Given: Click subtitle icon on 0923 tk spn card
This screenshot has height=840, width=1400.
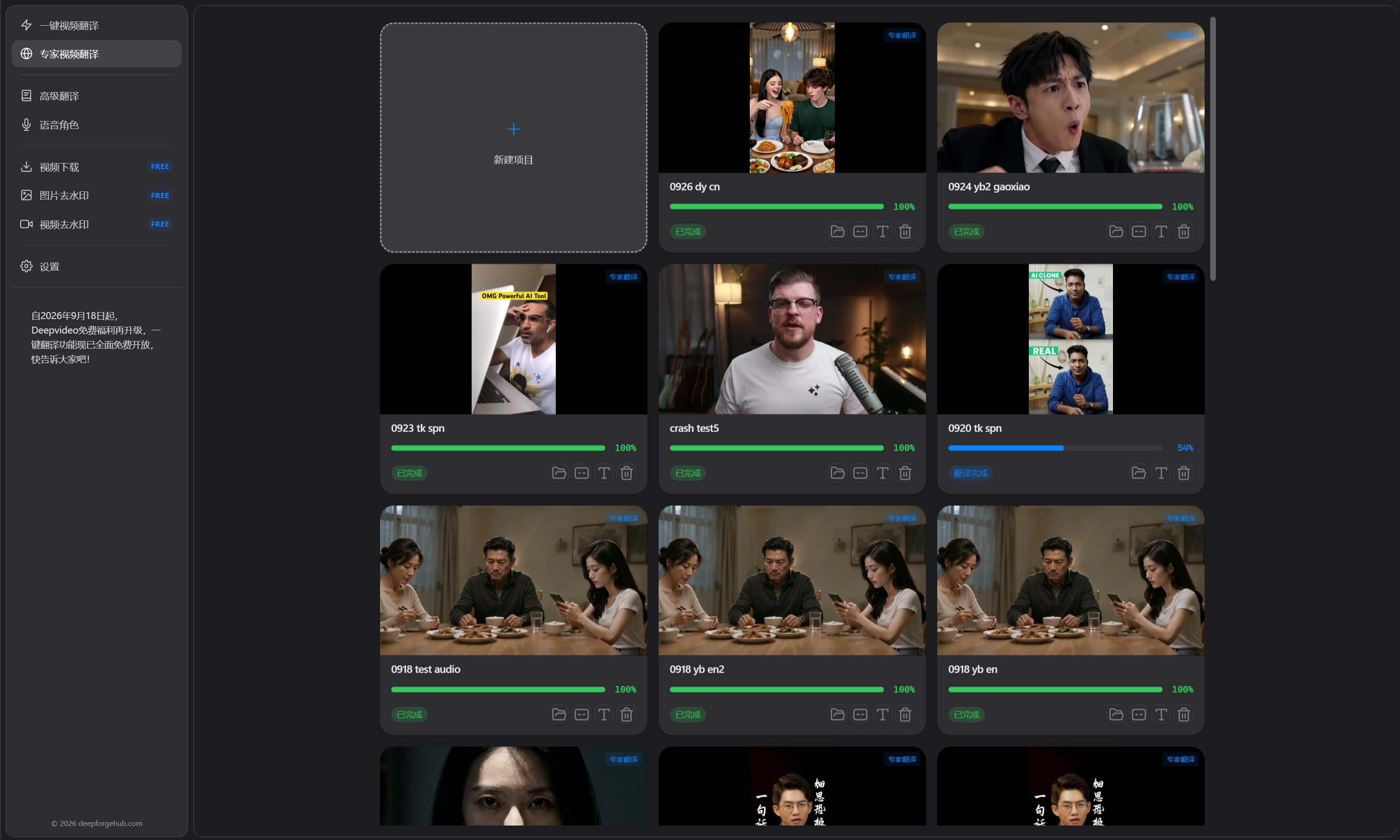Looking at the screenshot, I should (x=581, y=473).
